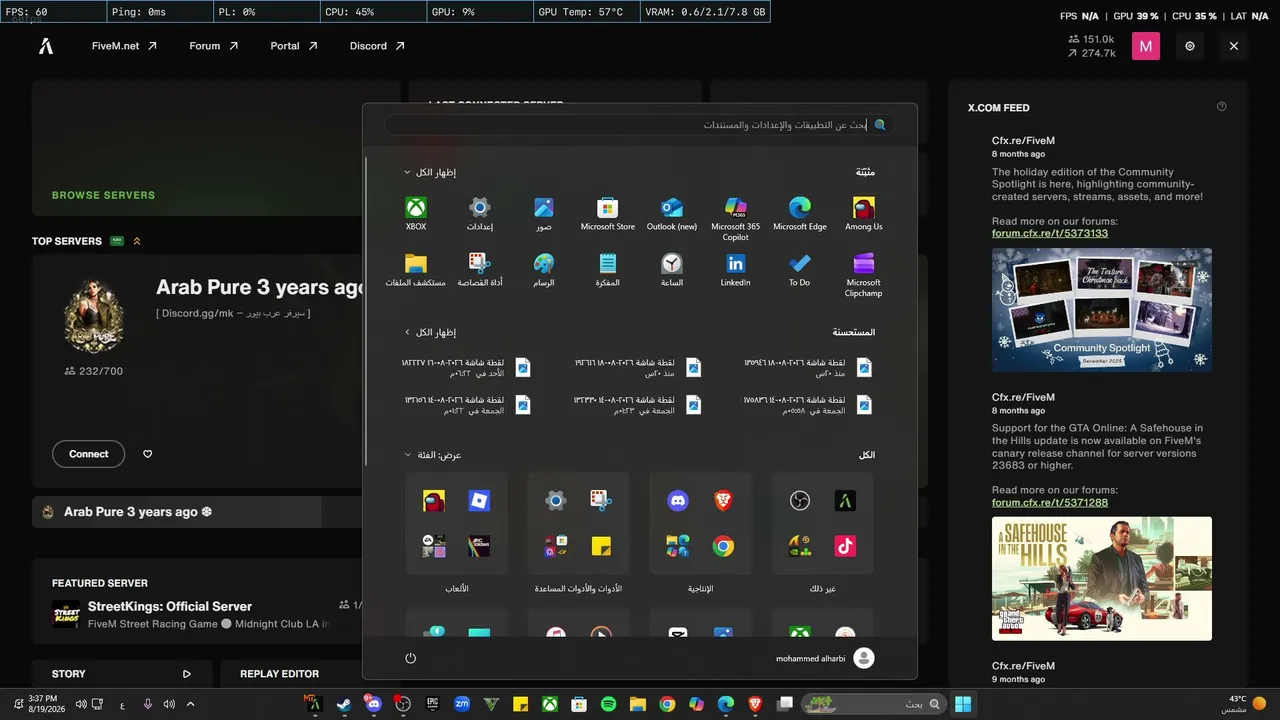The image size is (1280, 720).
Task: Expand the Top Servers sort chevron
Action: click(137, 241)
